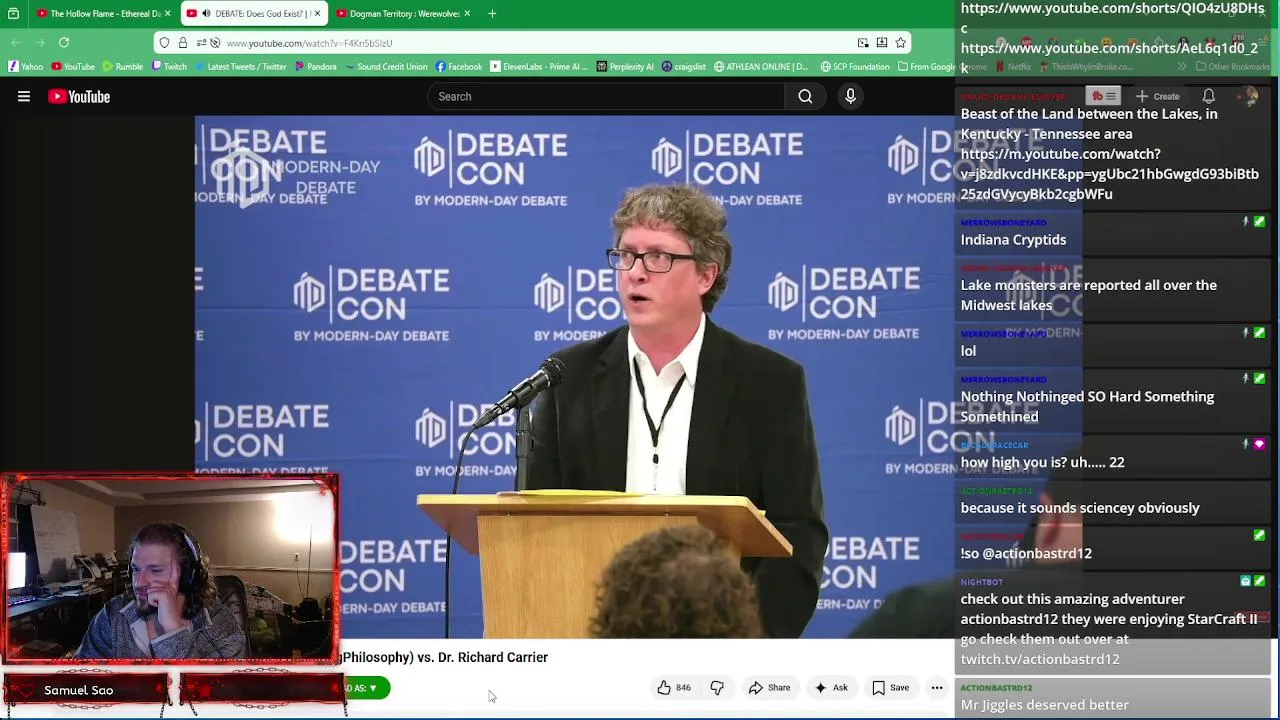This screenshot has height=720, width=1280.
Task: Open YouTube guide hamburger menu
Action: (x=24, y=97)
